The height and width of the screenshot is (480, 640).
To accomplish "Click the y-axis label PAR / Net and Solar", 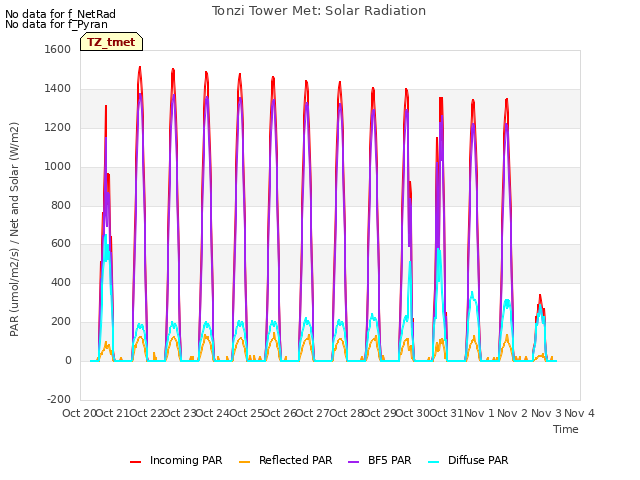I will tap(14, 229).
